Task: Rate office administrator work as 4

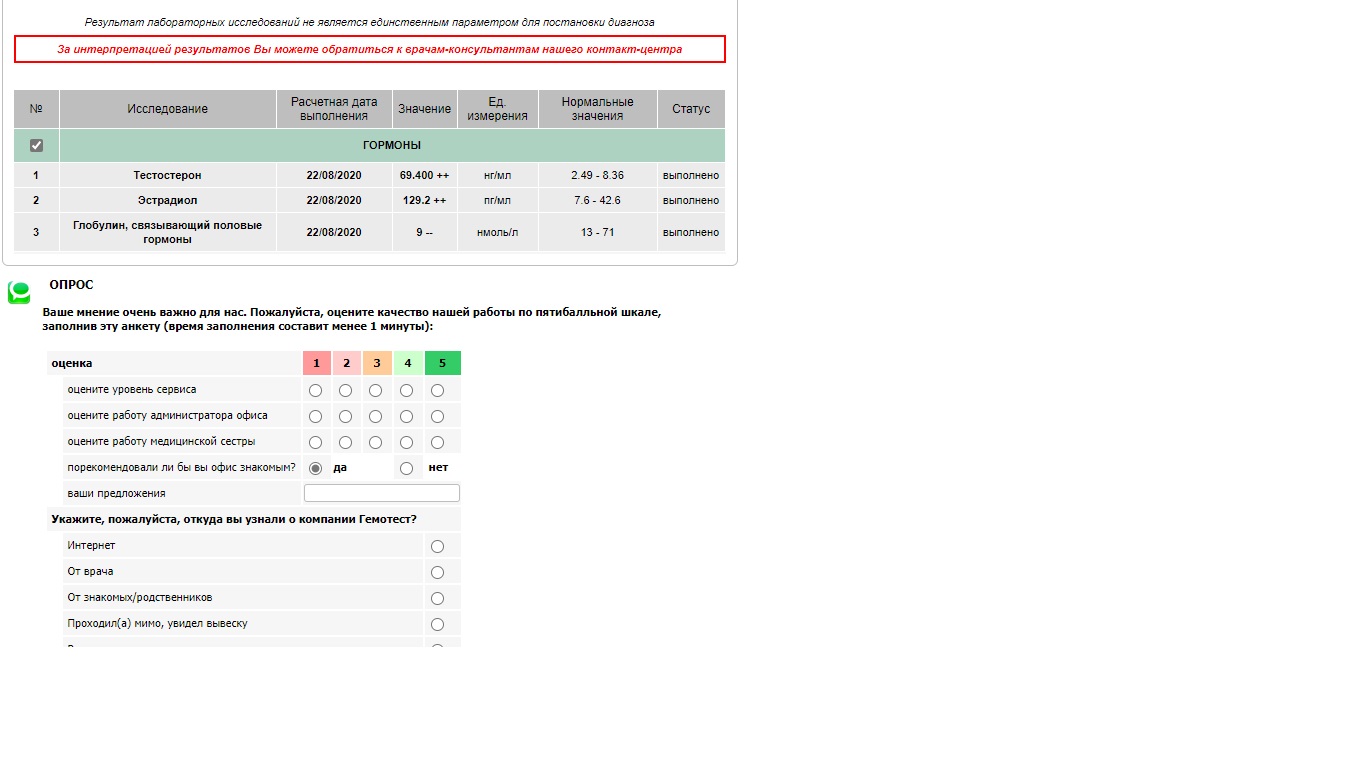Action: click(x=407, y=416)
